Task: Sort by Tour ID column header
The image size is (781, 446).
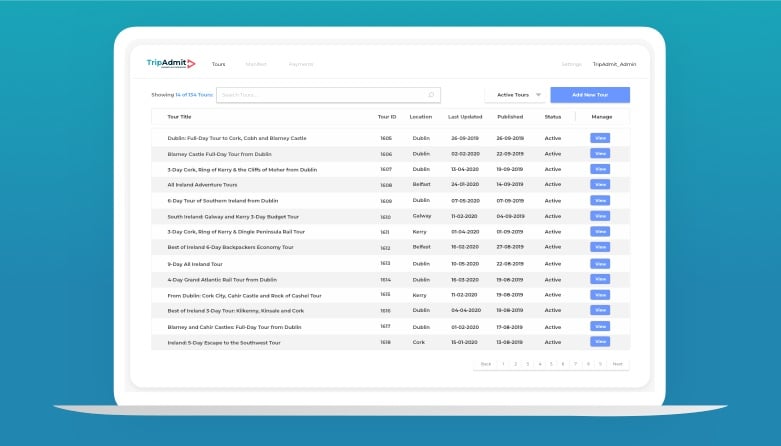Action: (387, 117)
